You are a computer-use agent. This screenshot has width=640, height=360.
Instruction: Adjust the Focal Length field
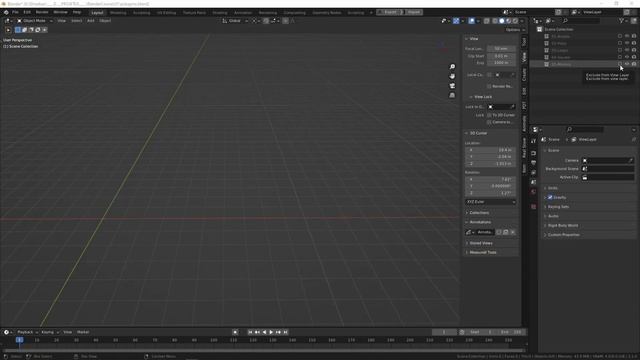pos(501,49)
